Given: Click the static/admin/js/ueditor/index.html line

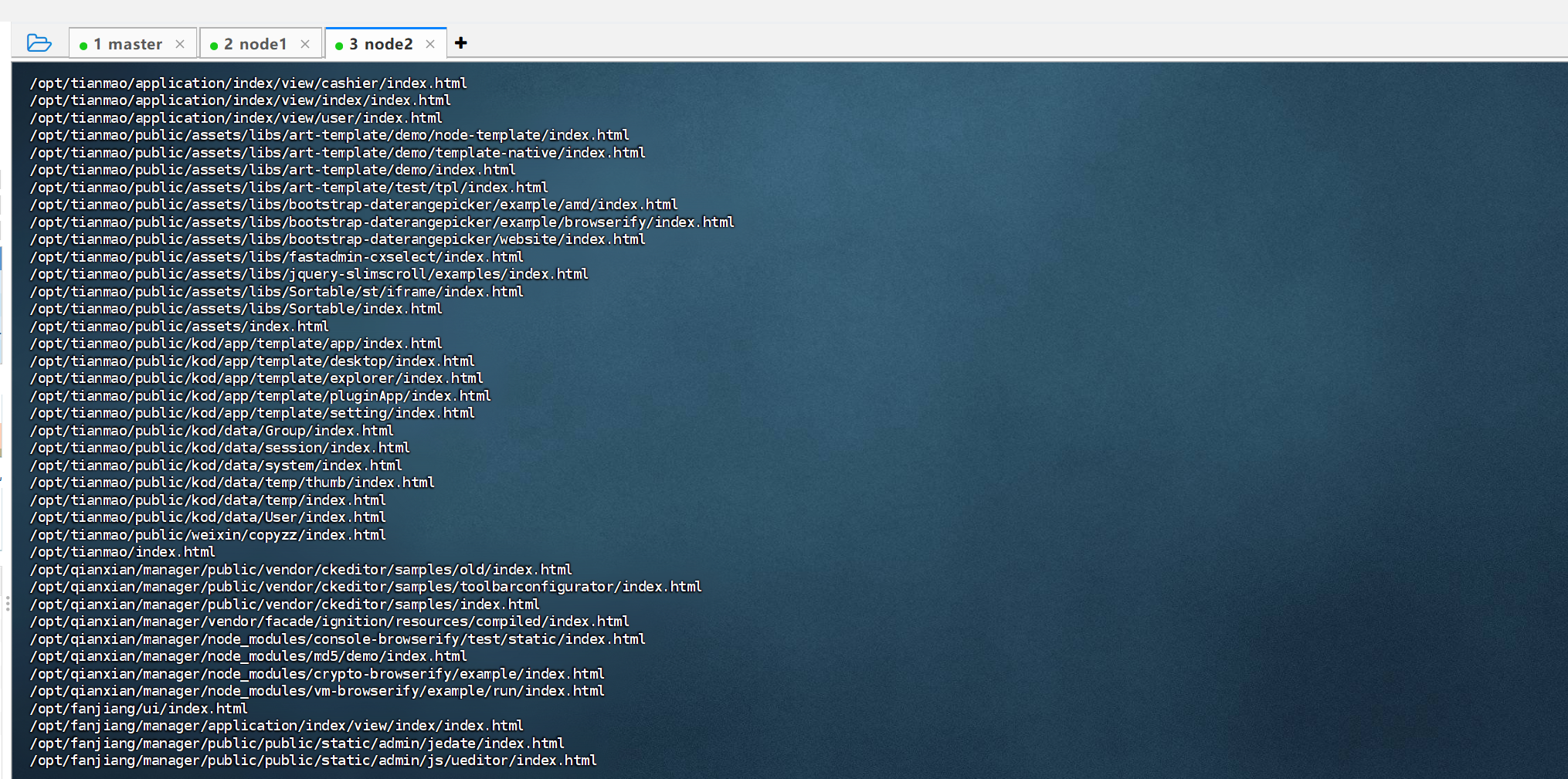Looking at the screenshot, I should pos(314,760).
